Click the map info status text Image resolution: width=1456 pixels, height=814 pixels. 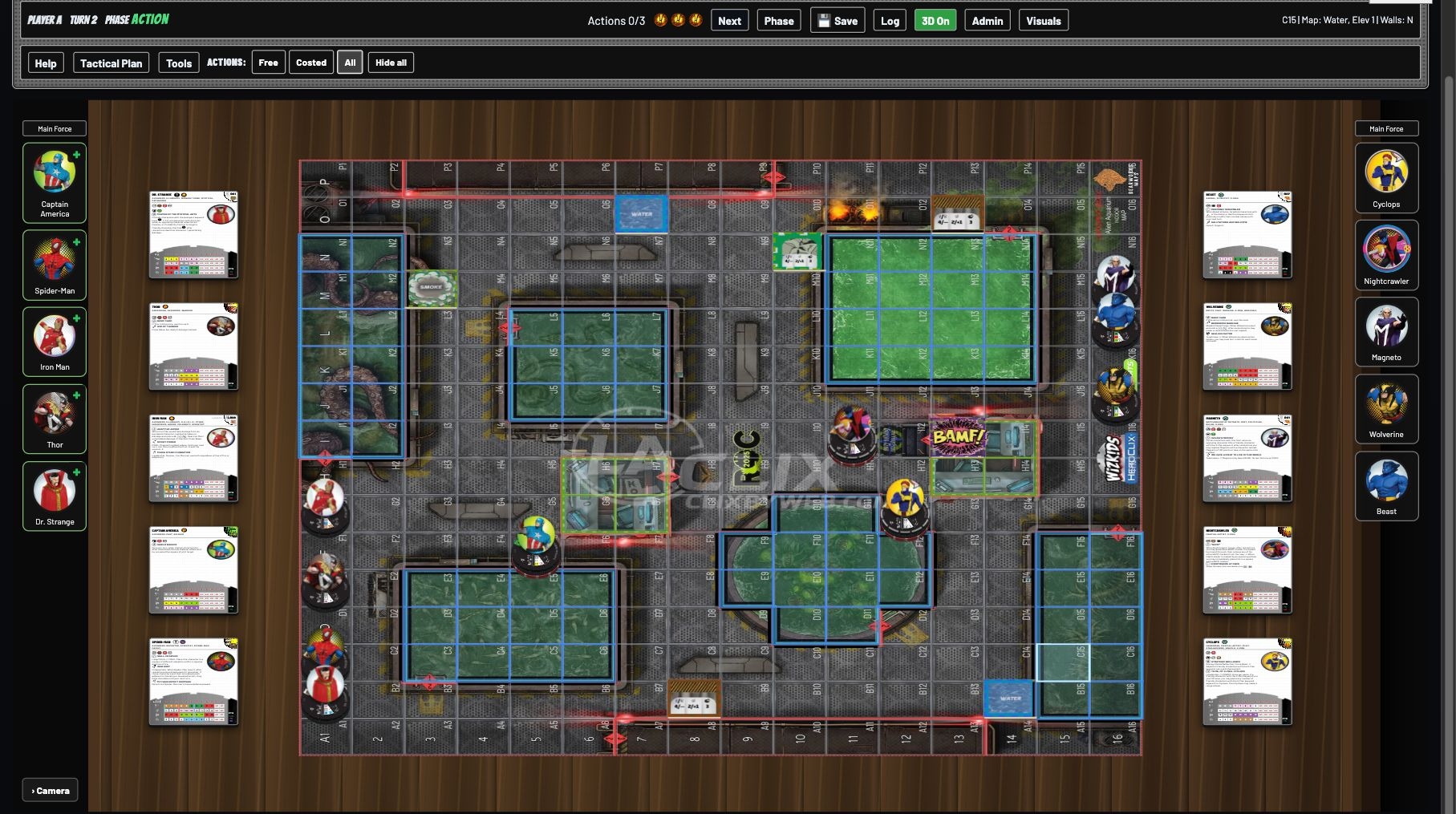[1347, 20]
